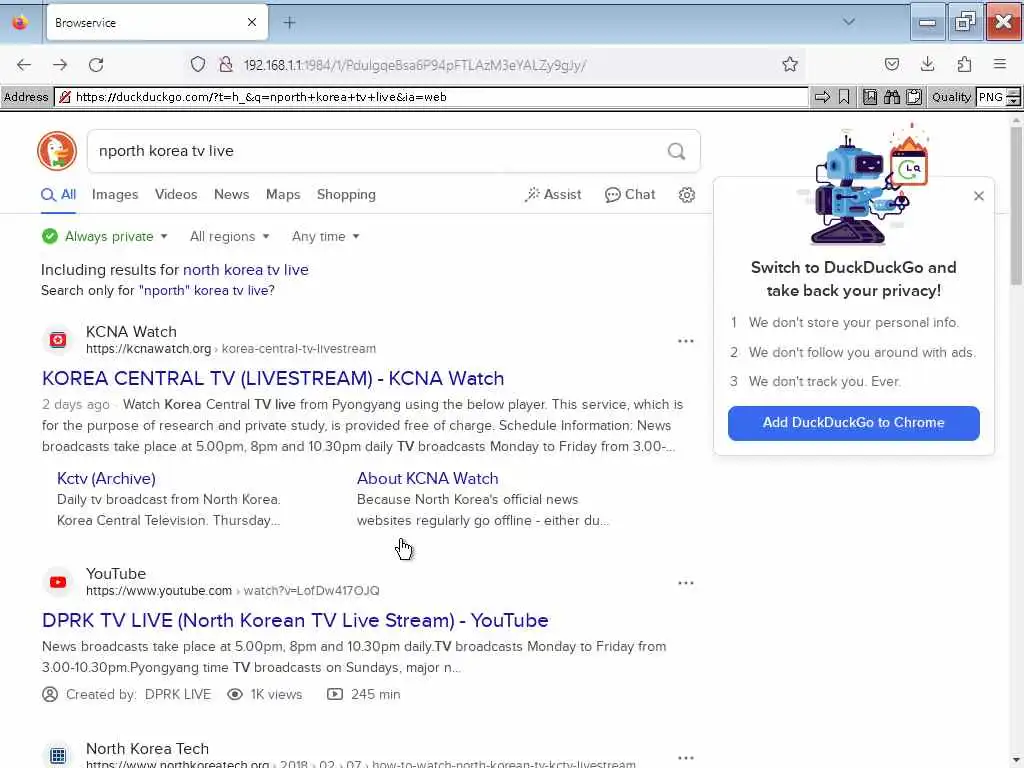Close the Switch to DuckDuckGo promo
This screenshot has height=768, width=1024.
click(978, 196)
